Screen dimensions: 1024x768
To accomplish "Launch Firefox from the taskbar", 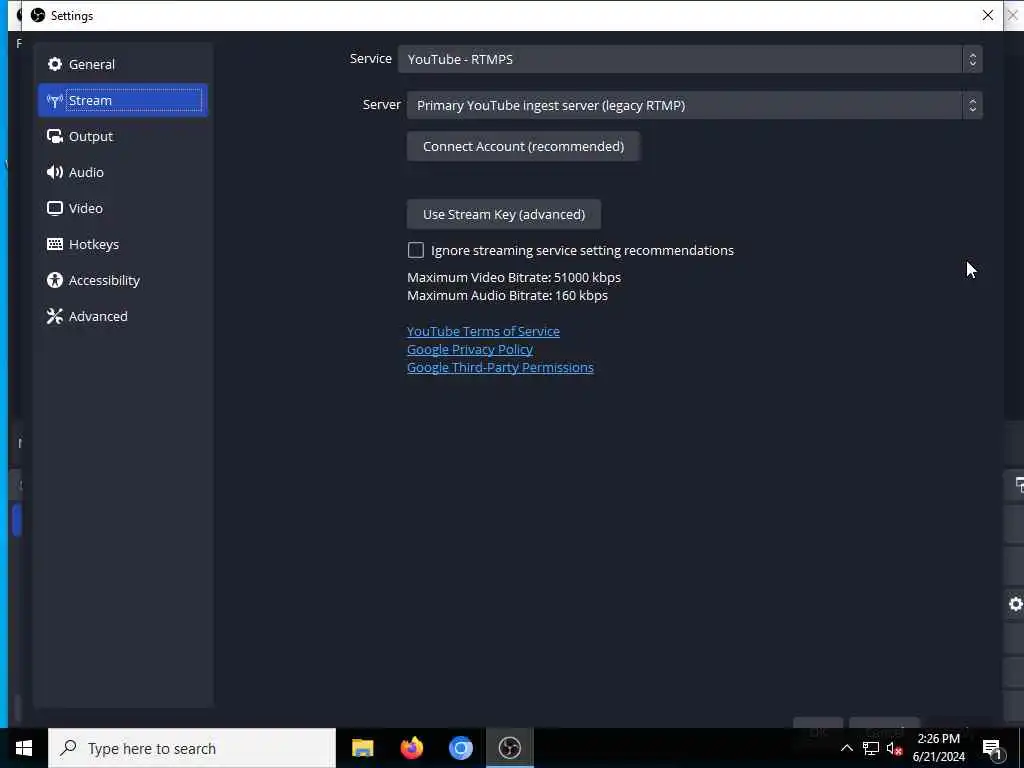I will (x=411, y=748).
